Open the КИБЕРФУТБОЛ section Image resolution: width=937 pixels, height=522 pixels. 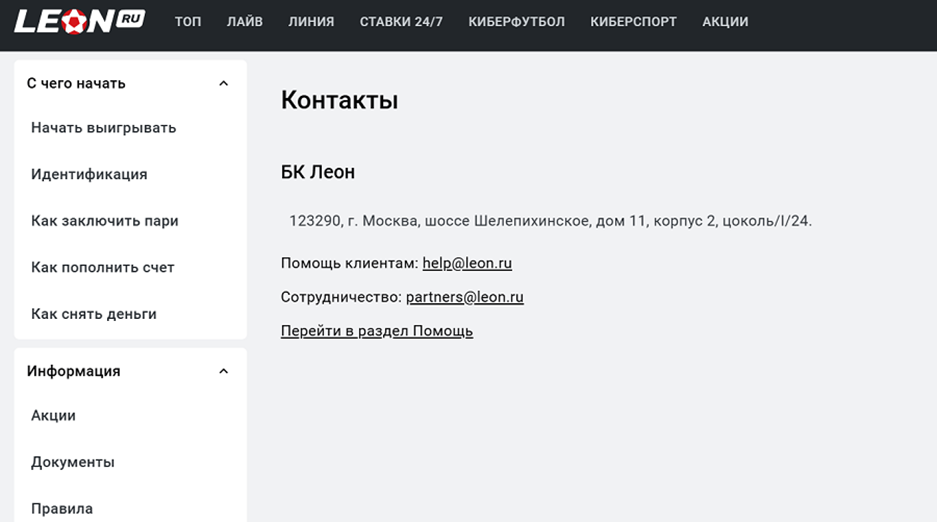tap(516, 22)
